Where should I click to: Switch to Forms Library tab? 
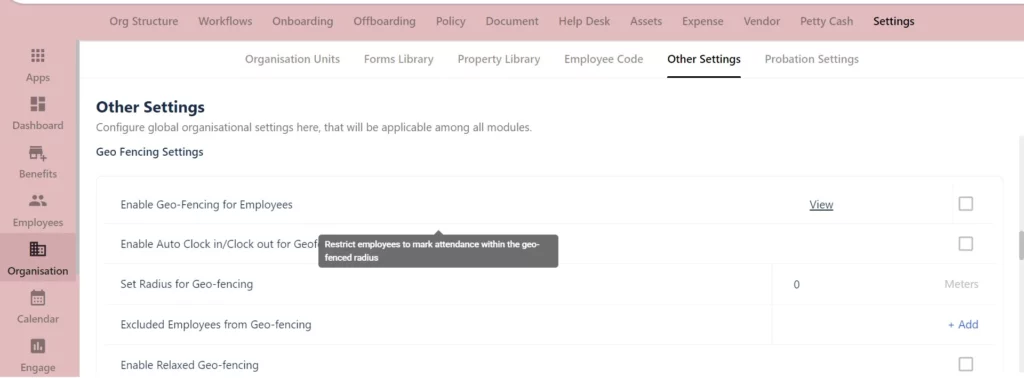(398, 59)
